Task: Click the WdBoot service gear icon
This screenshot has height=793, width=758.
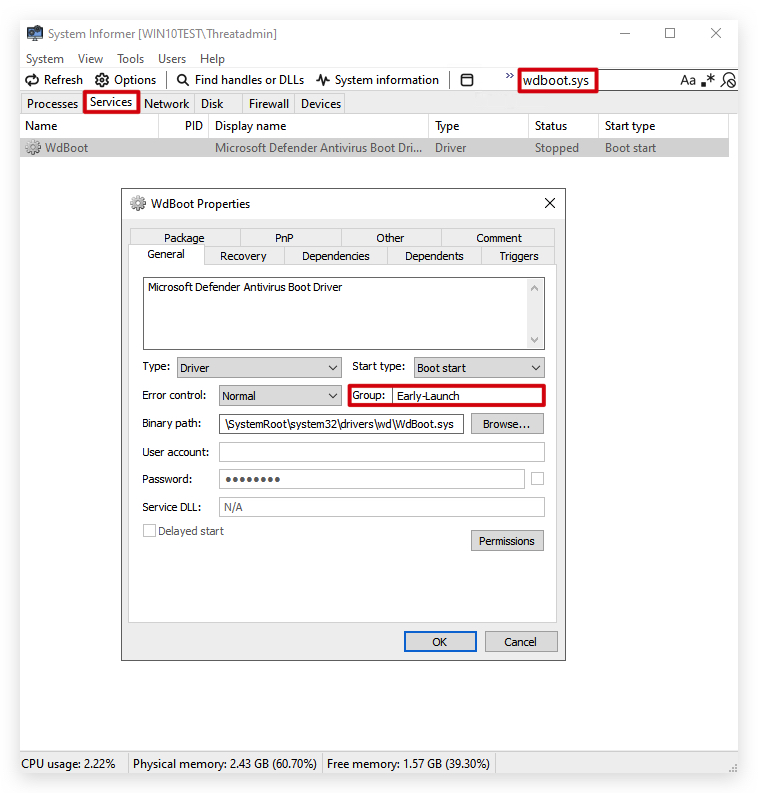Action: click(33, 148)
